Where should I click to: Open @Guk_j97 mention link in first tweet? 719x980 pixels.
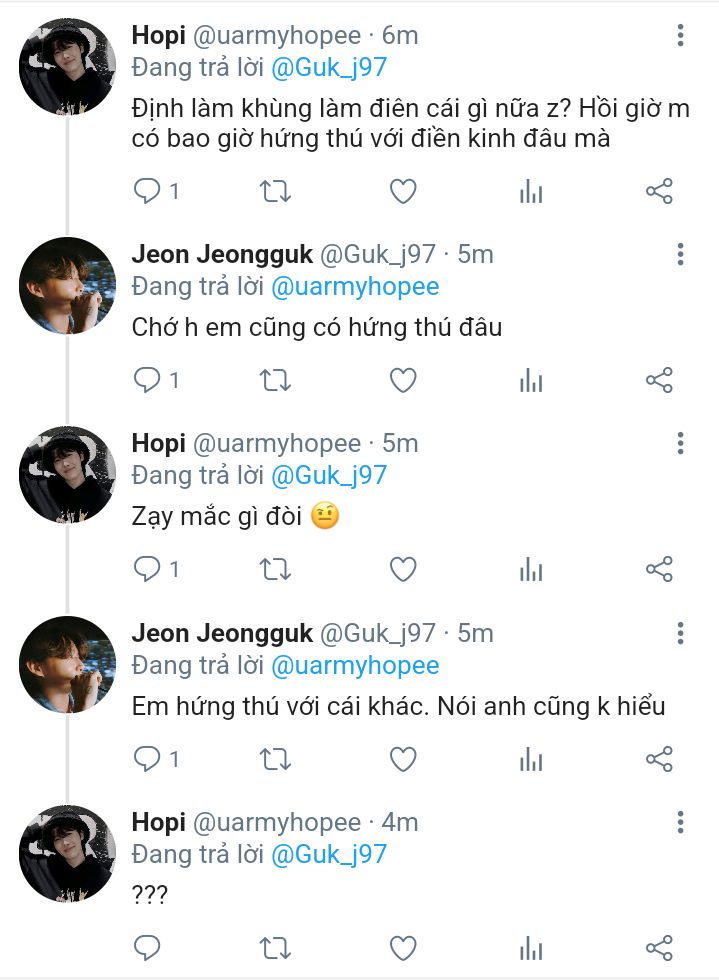tap(329, 68)
